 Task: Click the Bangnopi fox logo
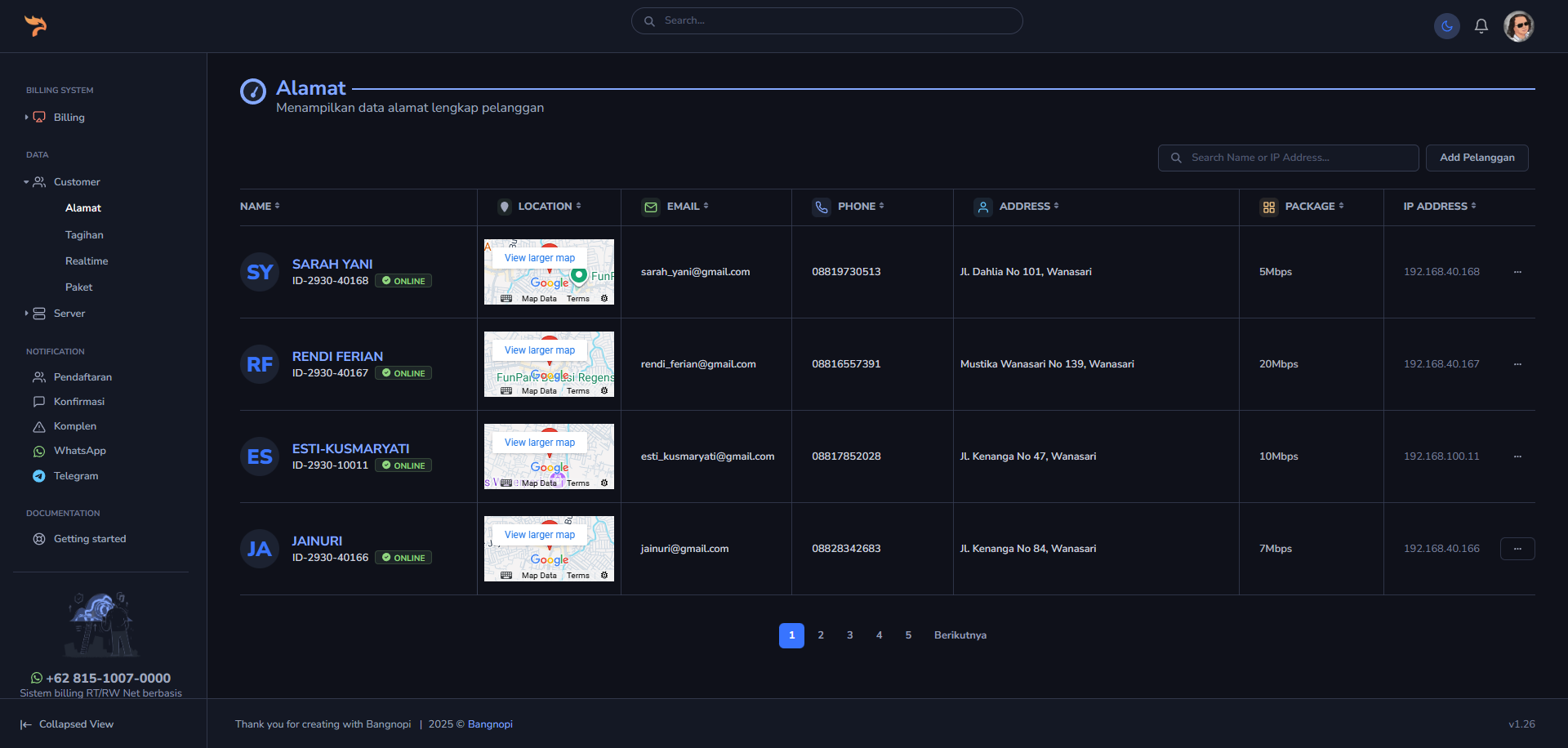click(x=35, y=26)
